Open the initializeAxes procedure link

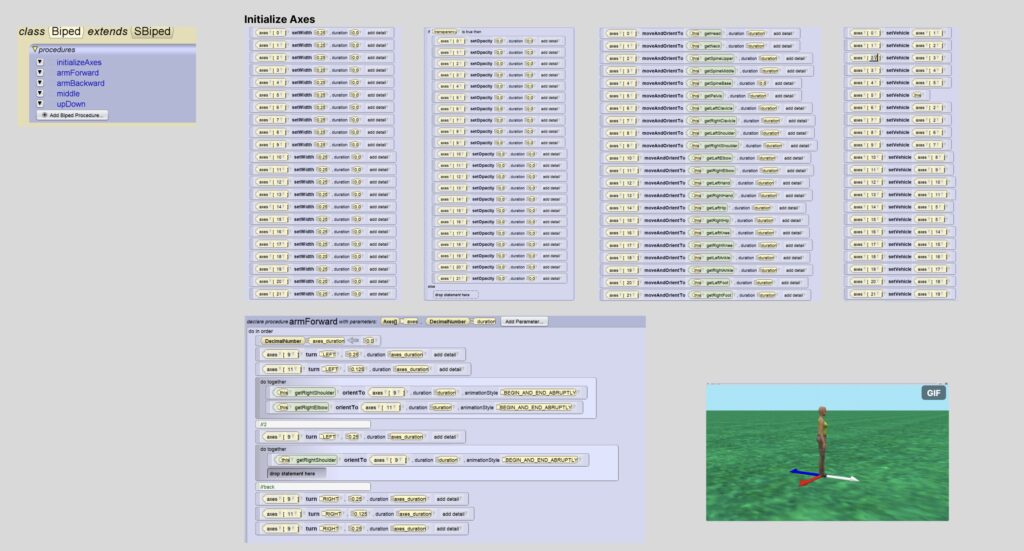(79, 63)
